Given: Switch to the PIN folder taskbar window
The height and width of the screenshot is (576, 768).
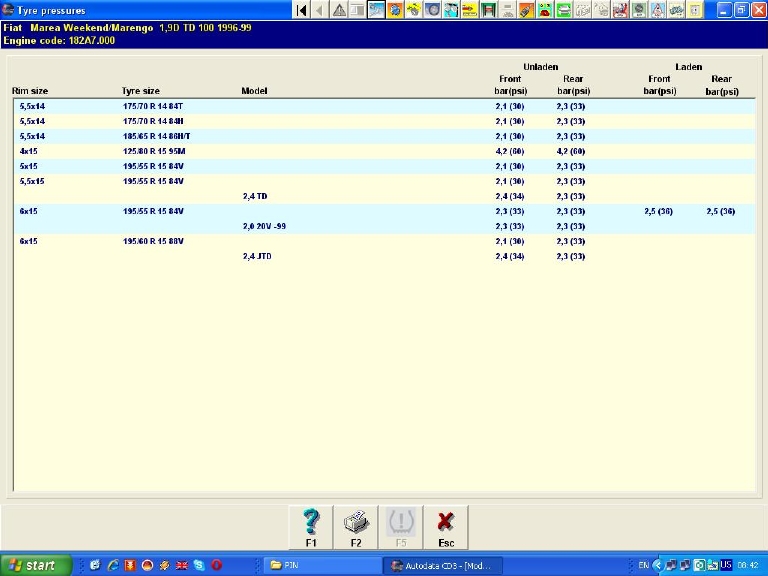Looking at the screenshot, I should (322, 566).
